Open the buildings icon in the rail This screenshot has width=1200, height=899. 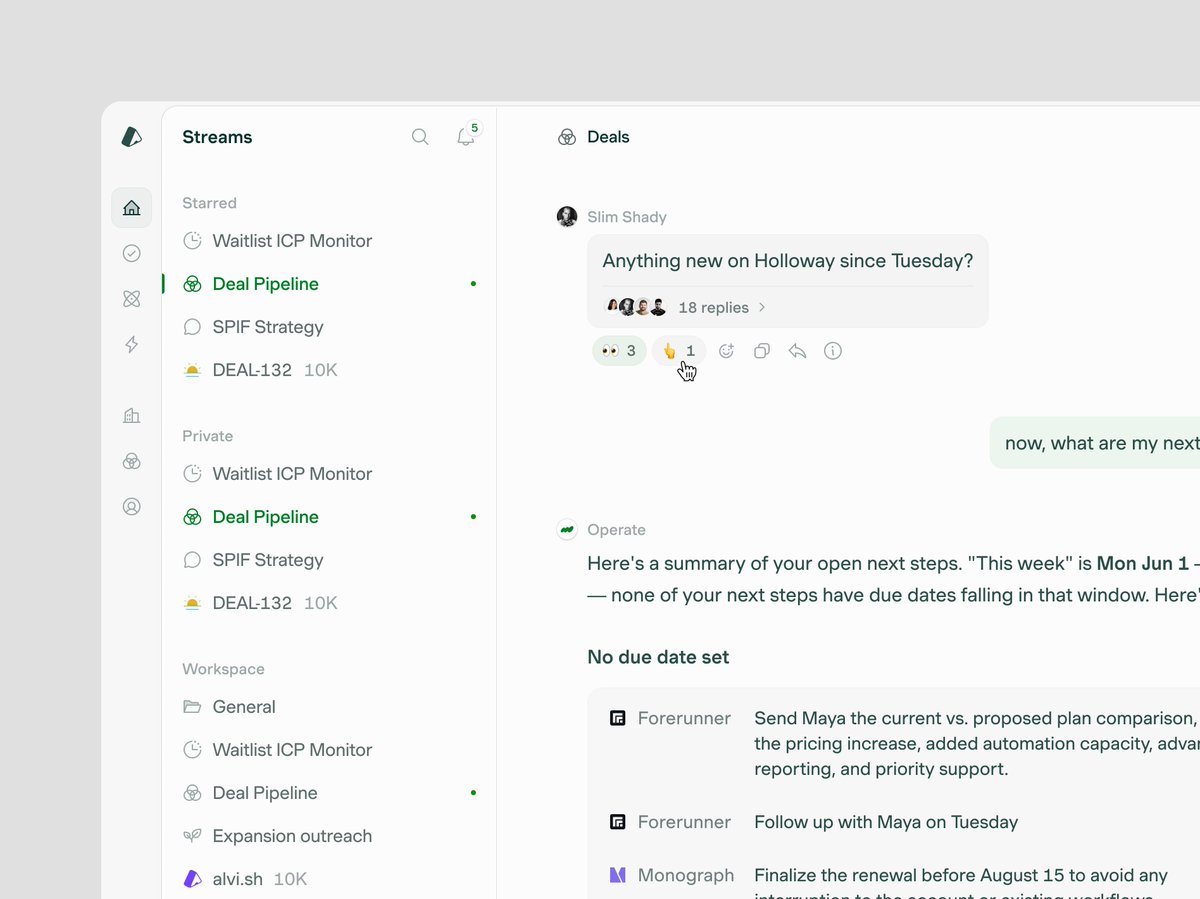131,415
